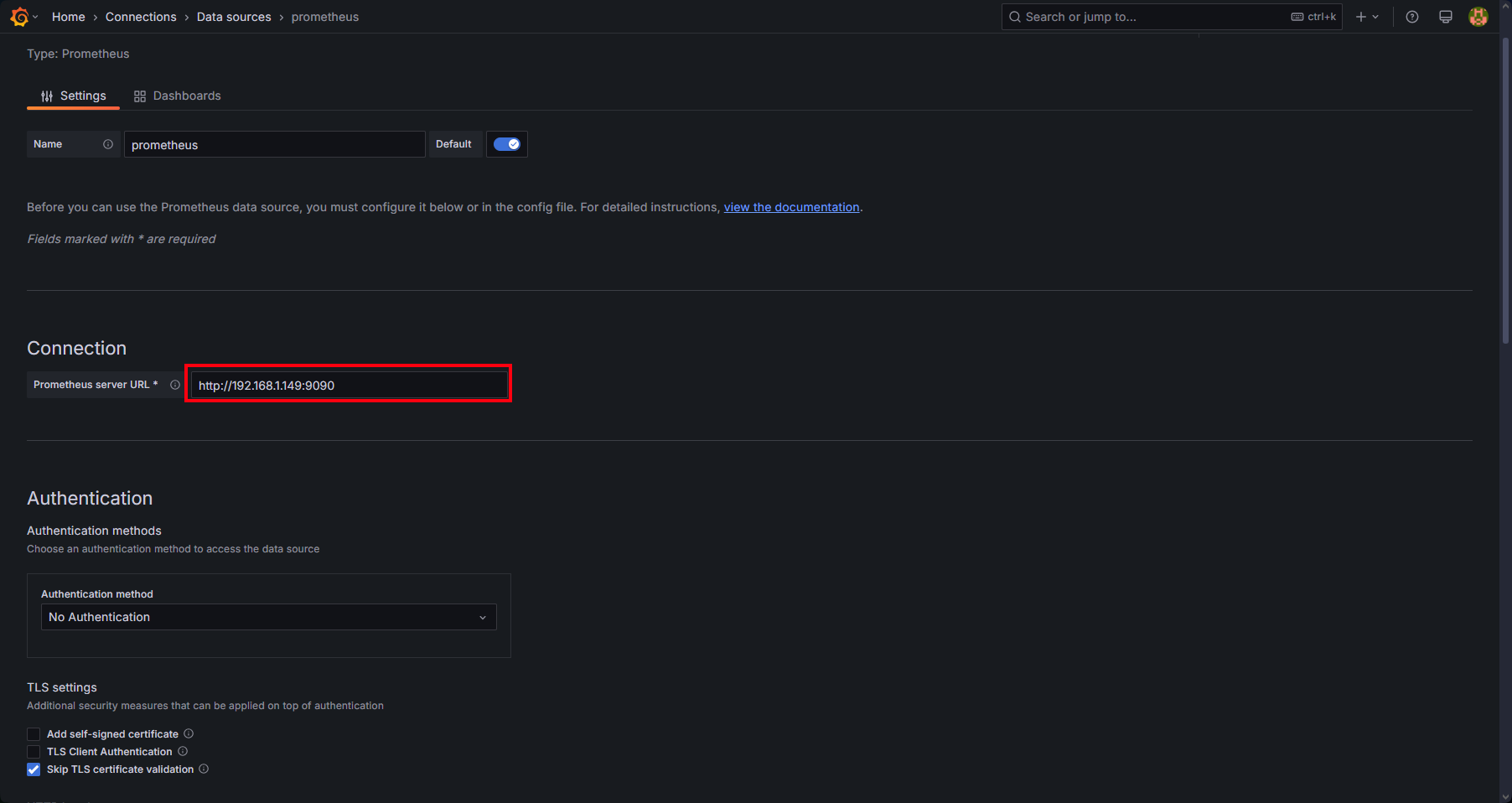Click info icon for Skip TLS validation
Viewport: 1512px width, 803px height.
point(204,769)
